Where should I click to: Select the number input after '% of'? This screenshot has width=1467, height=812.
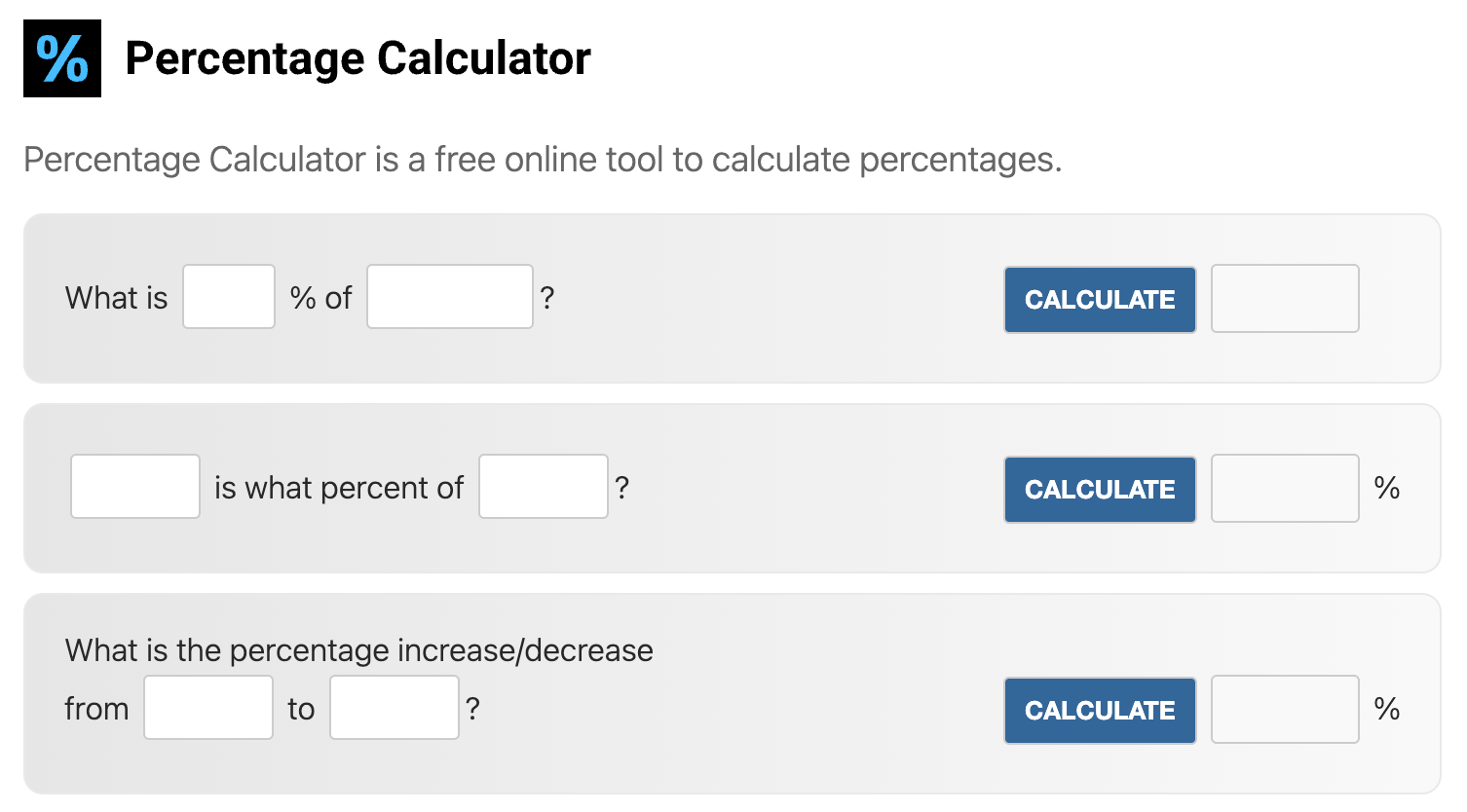449,297
